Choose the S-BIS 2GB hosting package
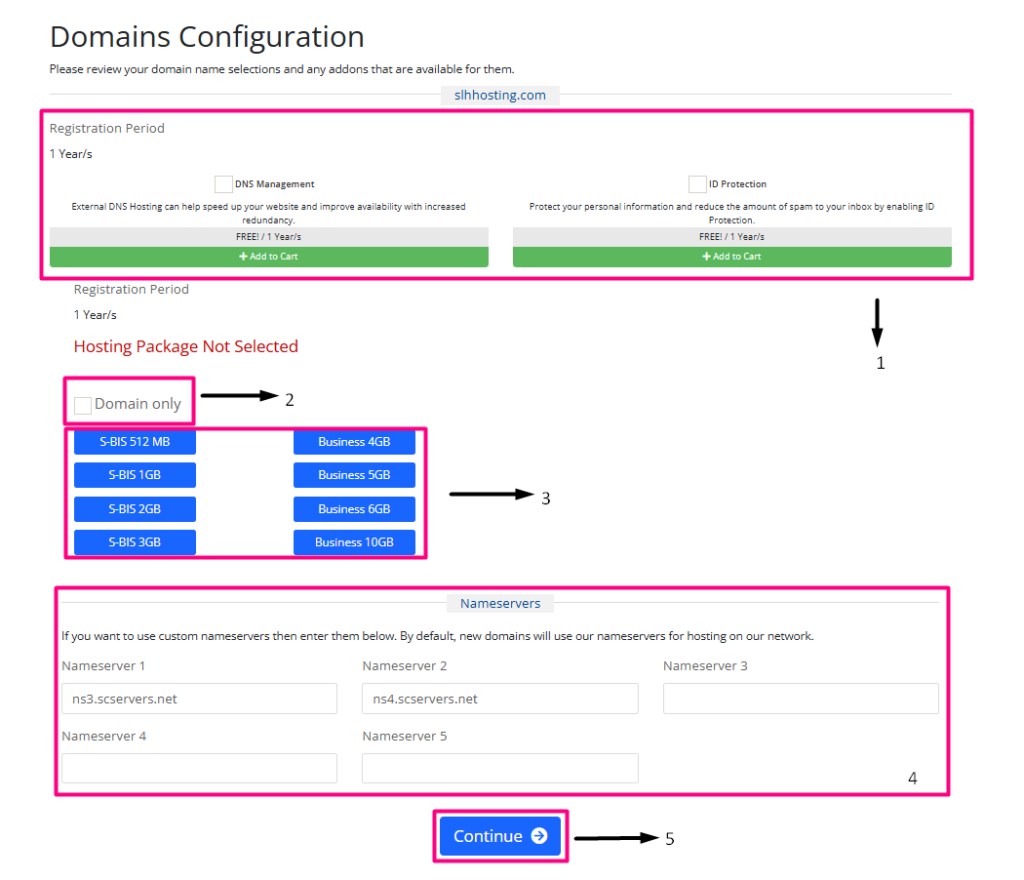The image size is (1024, 880). (135, 509)
